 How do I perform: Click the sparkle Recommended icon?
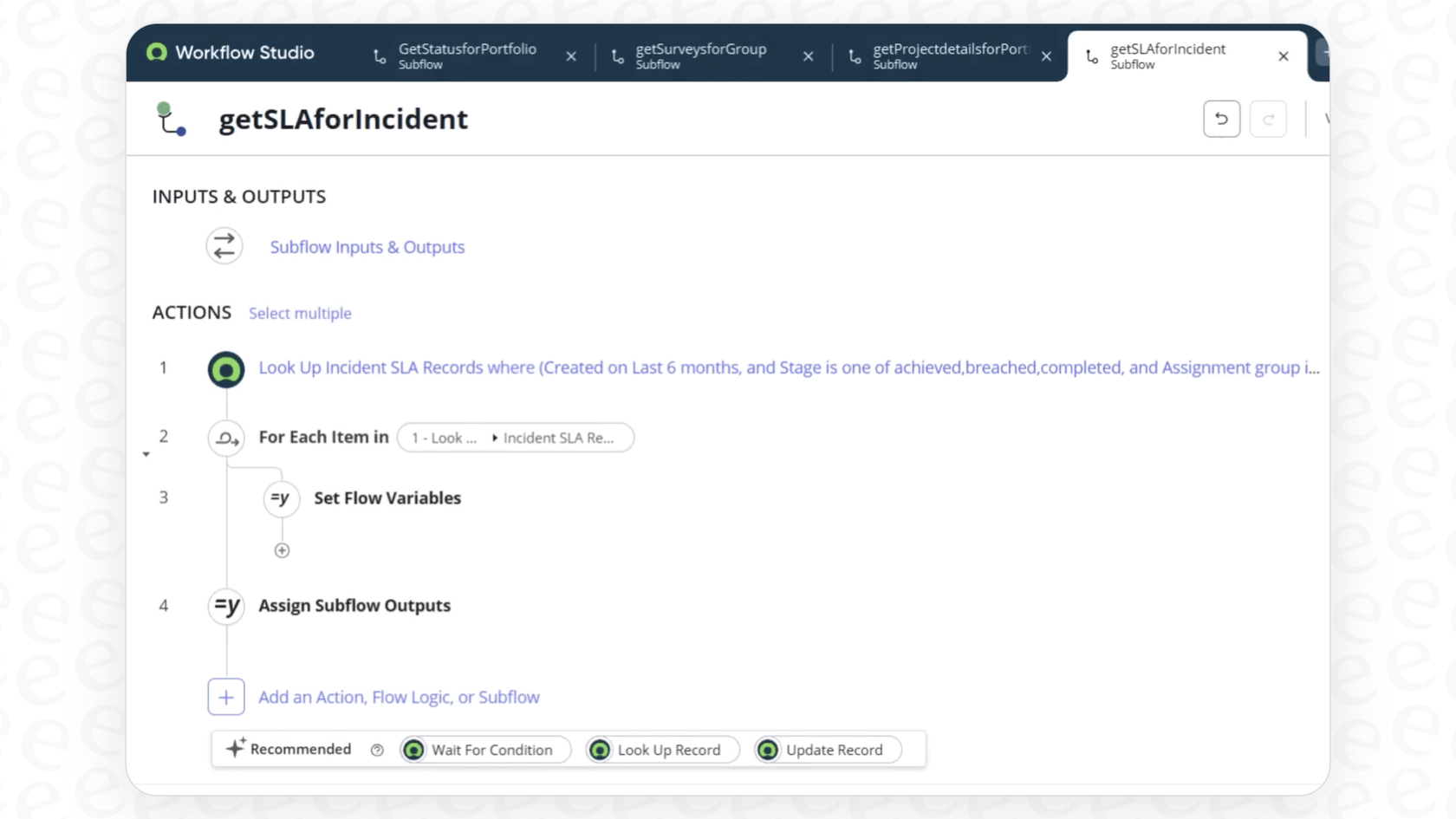[235, 748]
